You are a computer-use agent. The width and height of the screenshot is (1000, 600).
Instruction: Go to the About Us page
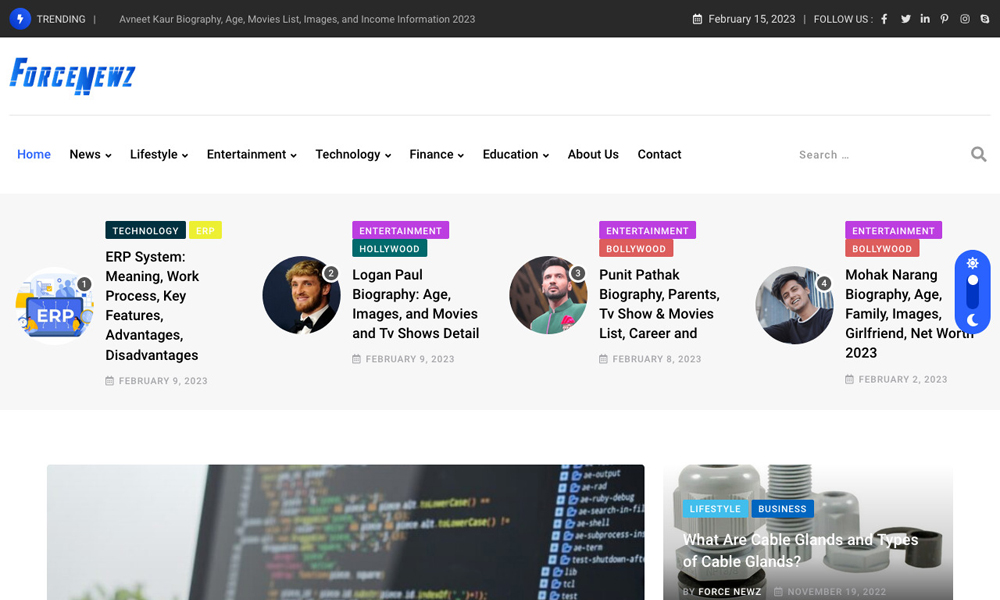point(593,154)
